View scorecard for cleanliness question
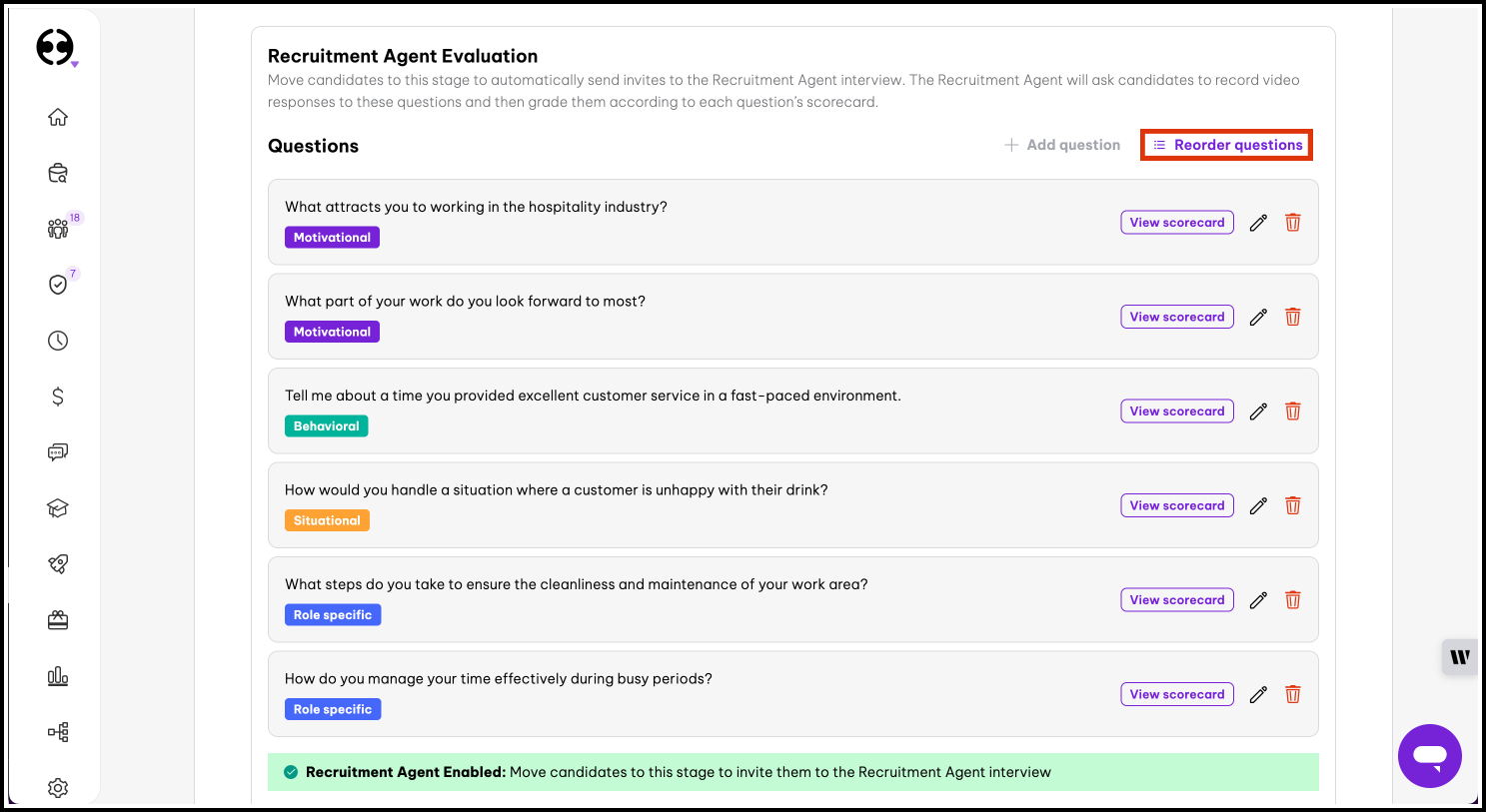 [1176, 600]
